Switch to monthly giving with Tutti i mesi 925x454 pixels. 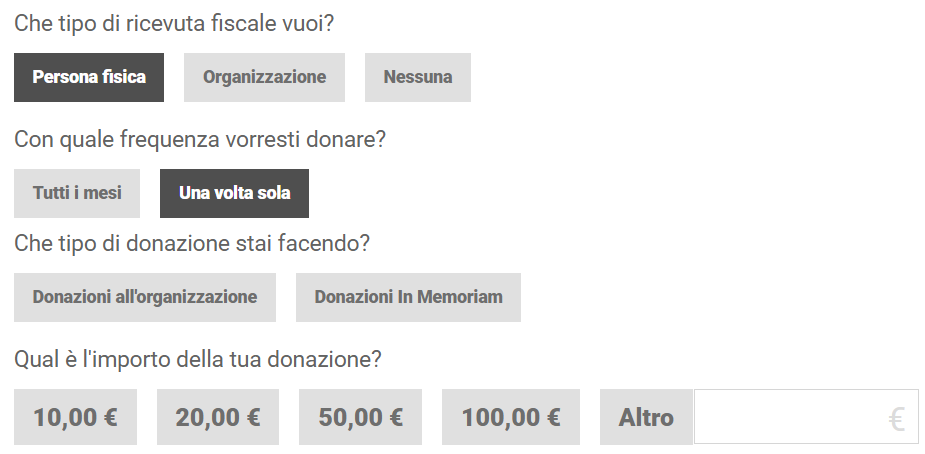pyautogui.click(x=77, y=193)
